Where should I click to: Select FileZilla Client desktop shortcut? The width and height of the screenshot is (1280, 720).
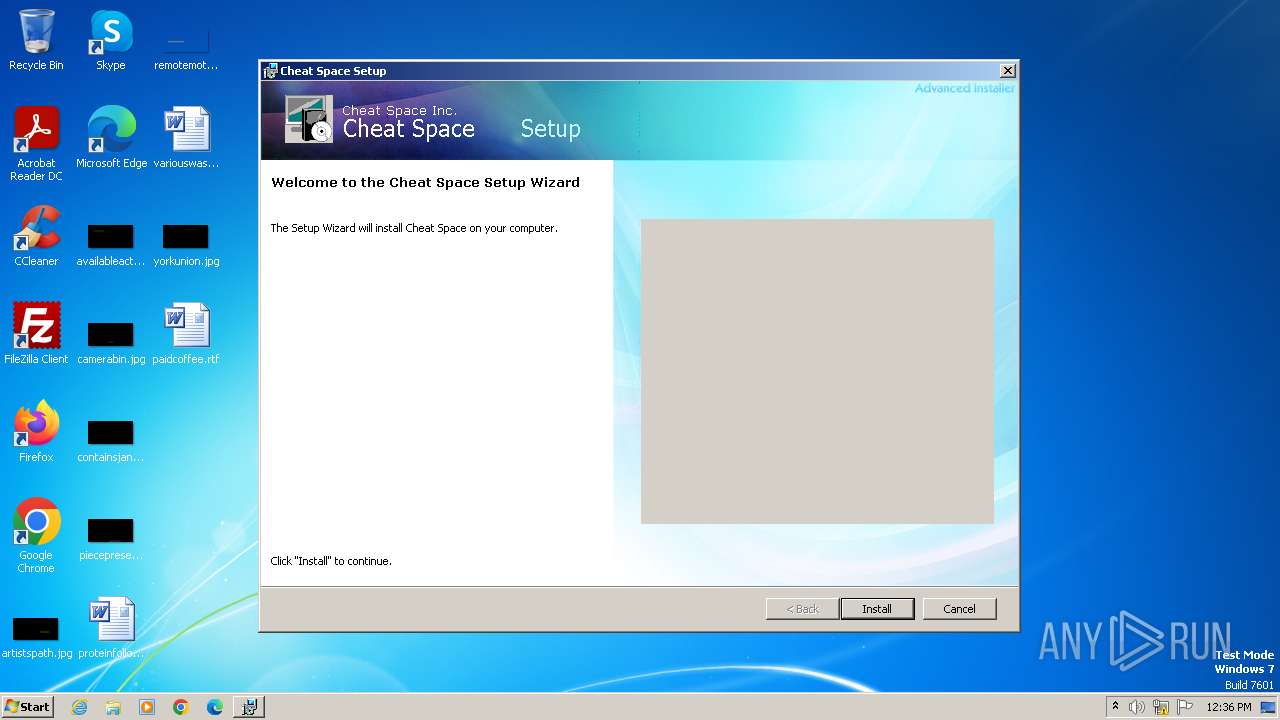tap(36, 334)
